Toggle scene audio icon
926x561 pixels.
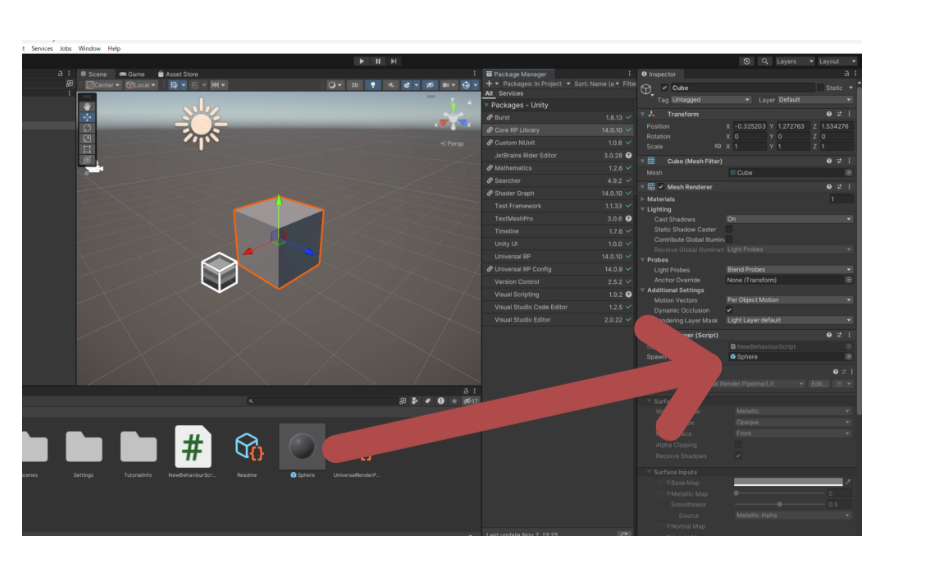coord(390,85)
